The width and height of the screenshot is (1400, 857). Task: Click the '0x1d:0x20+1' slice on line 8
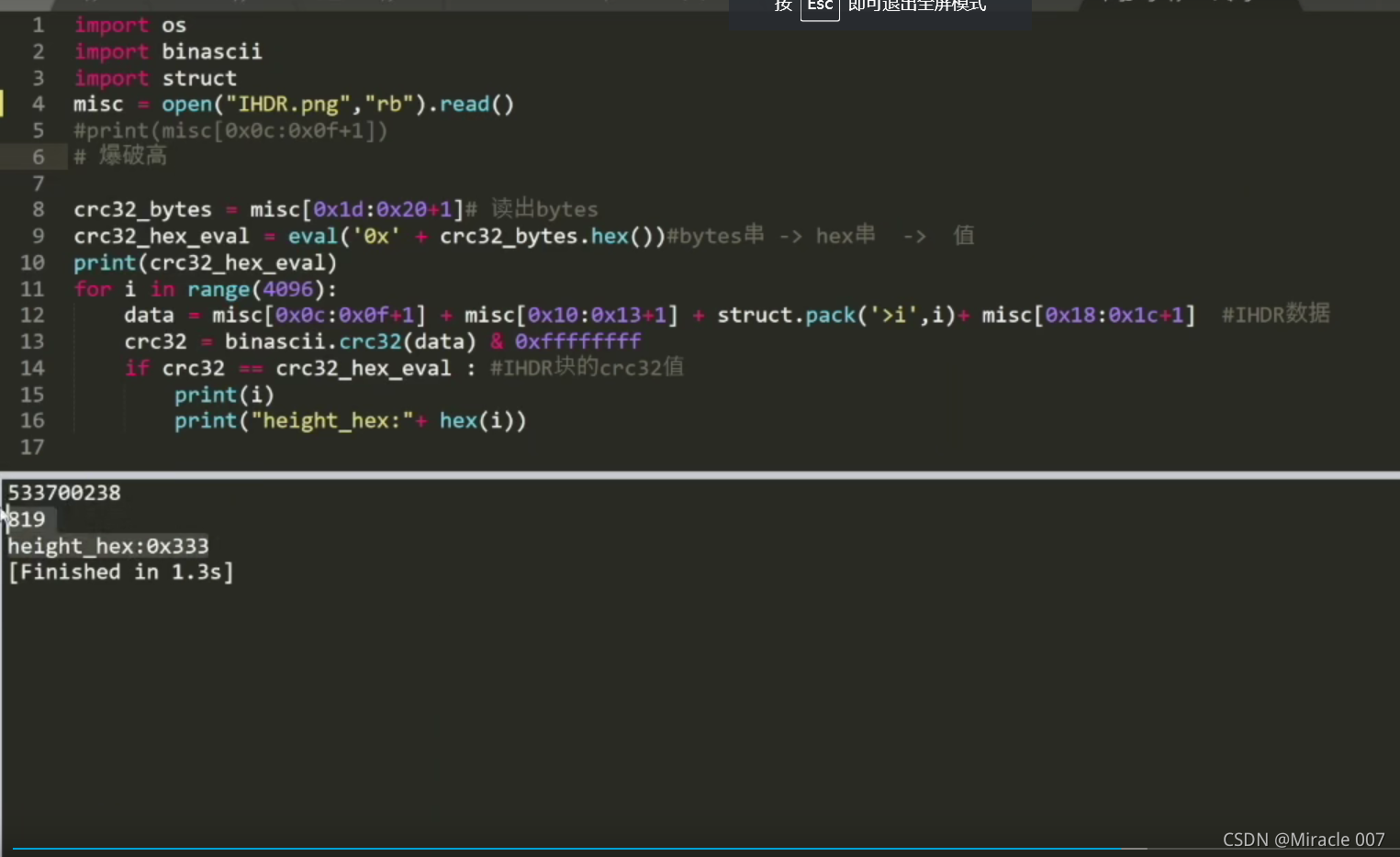383,209
